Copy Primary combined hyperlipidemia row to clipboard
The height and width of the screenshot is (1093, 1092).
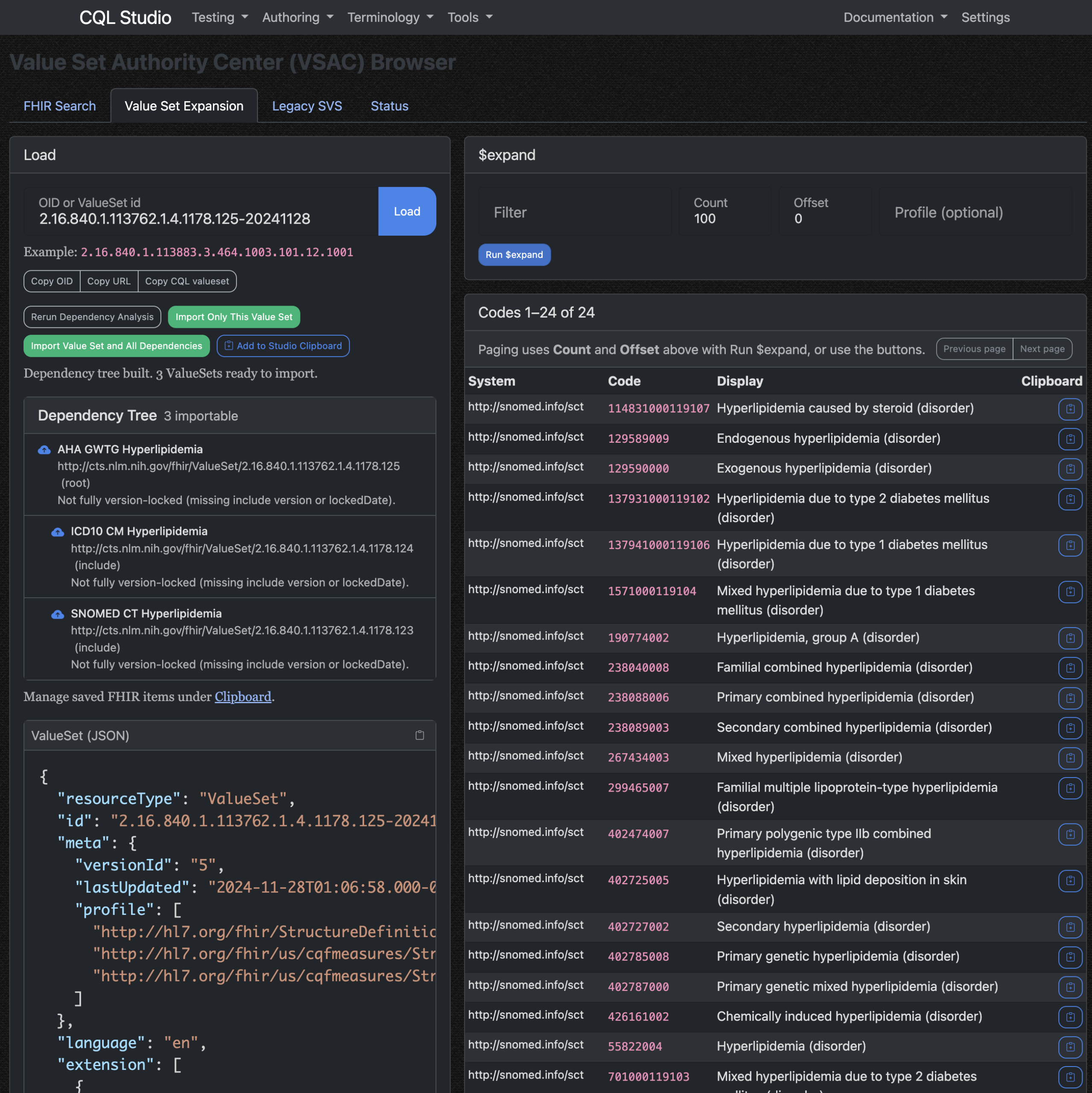pos(1070,698)
